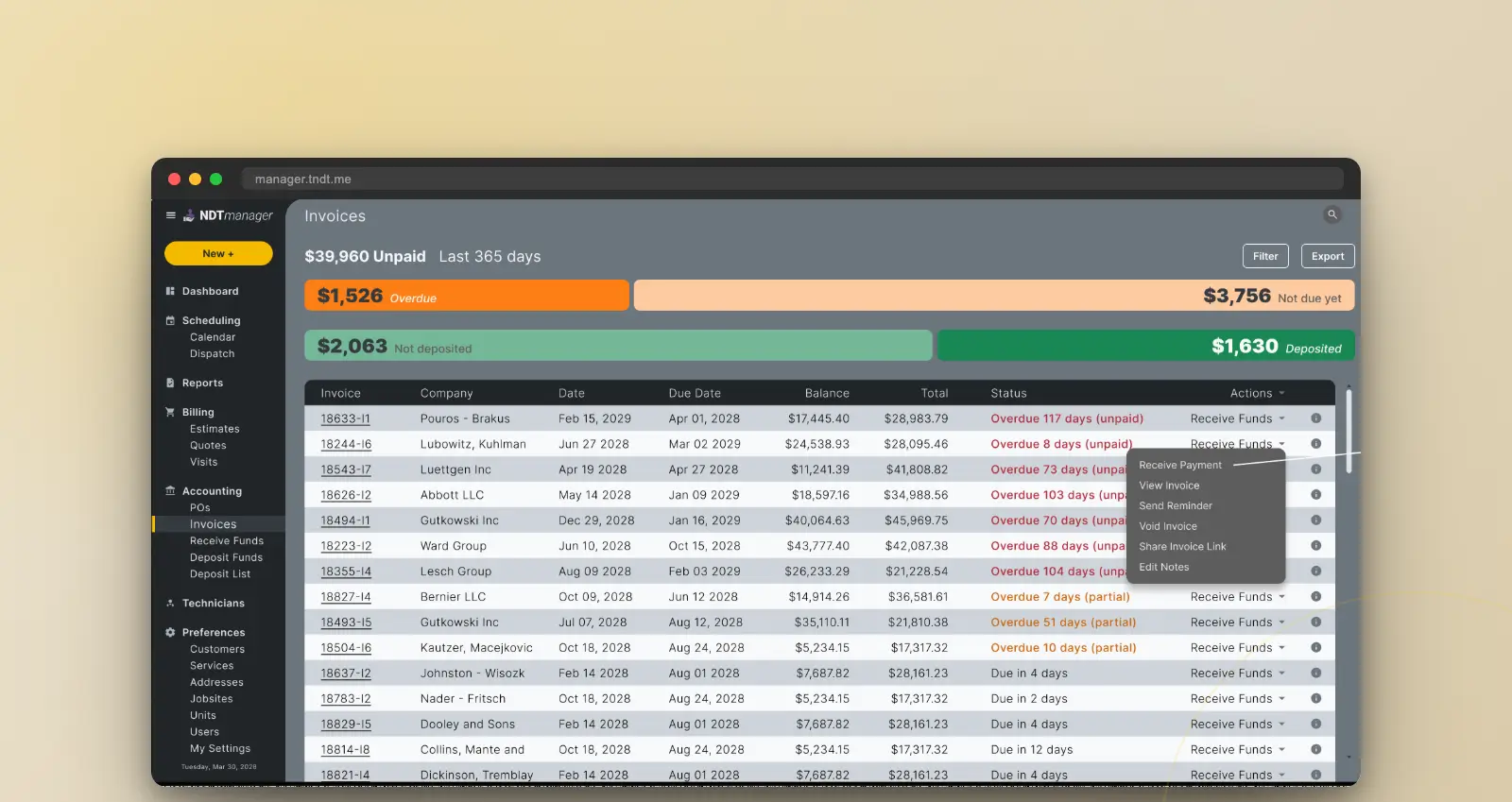This screenshot has width=1512, height=802.
Task: Open Receive Funds dropdown for Pouros - Brakus
Action: pos(1238,418)
